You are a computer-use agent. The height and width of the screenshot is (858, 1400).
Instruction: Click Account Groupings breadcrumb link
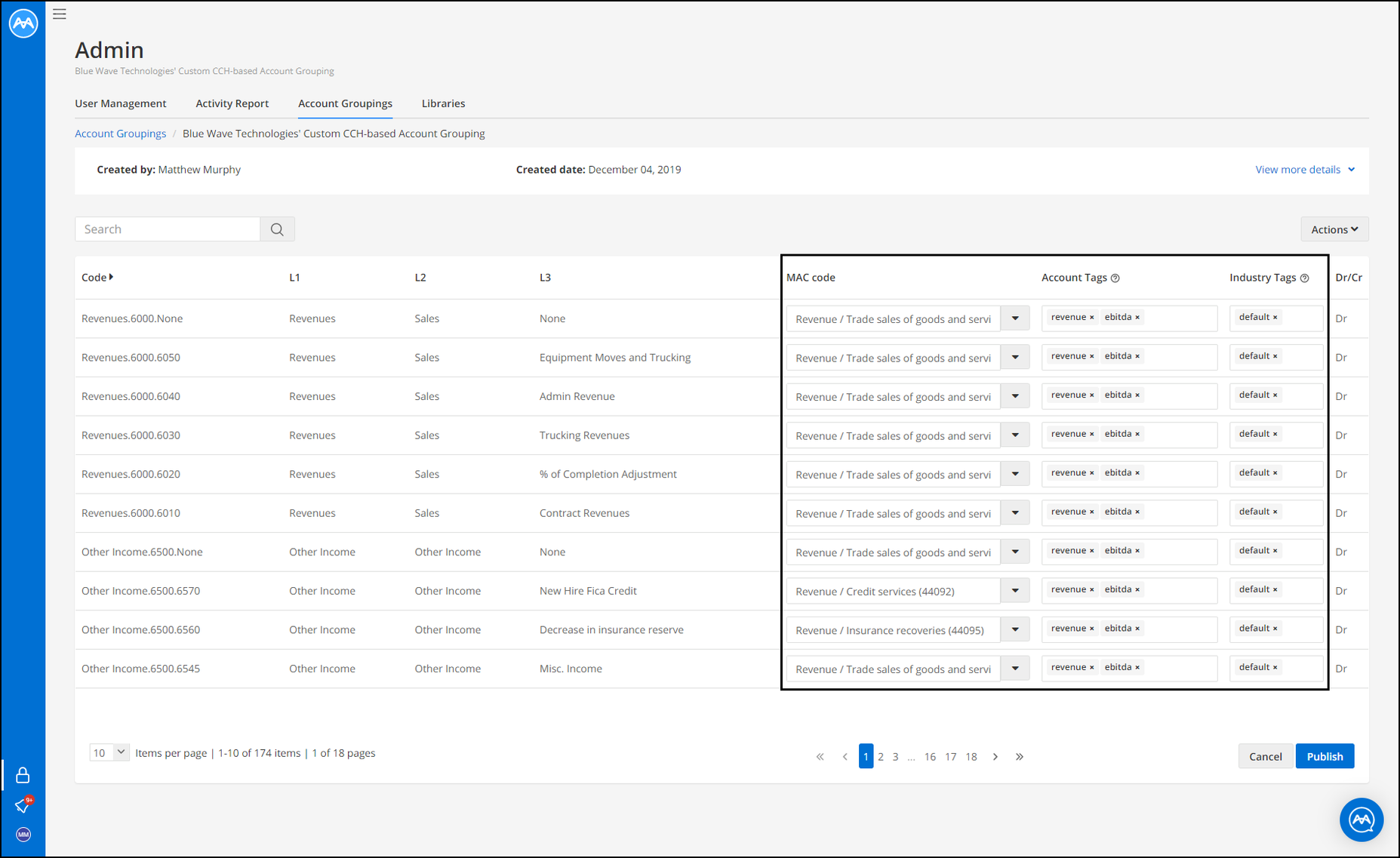click(x=121, y=134)
